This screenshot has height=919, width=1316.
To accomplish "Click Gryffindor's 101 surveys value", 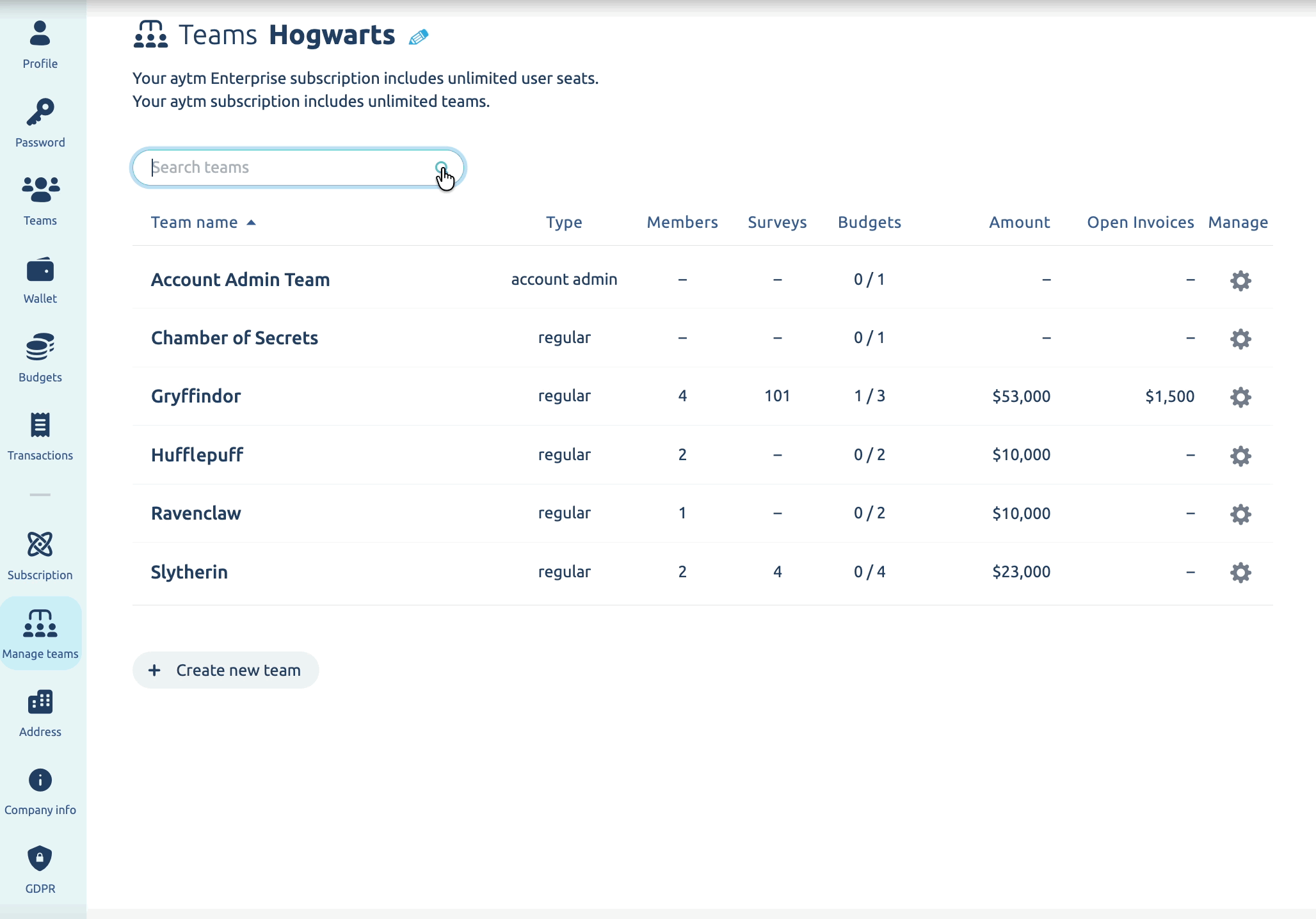I will pyautogui.click(x=777, y=396).
